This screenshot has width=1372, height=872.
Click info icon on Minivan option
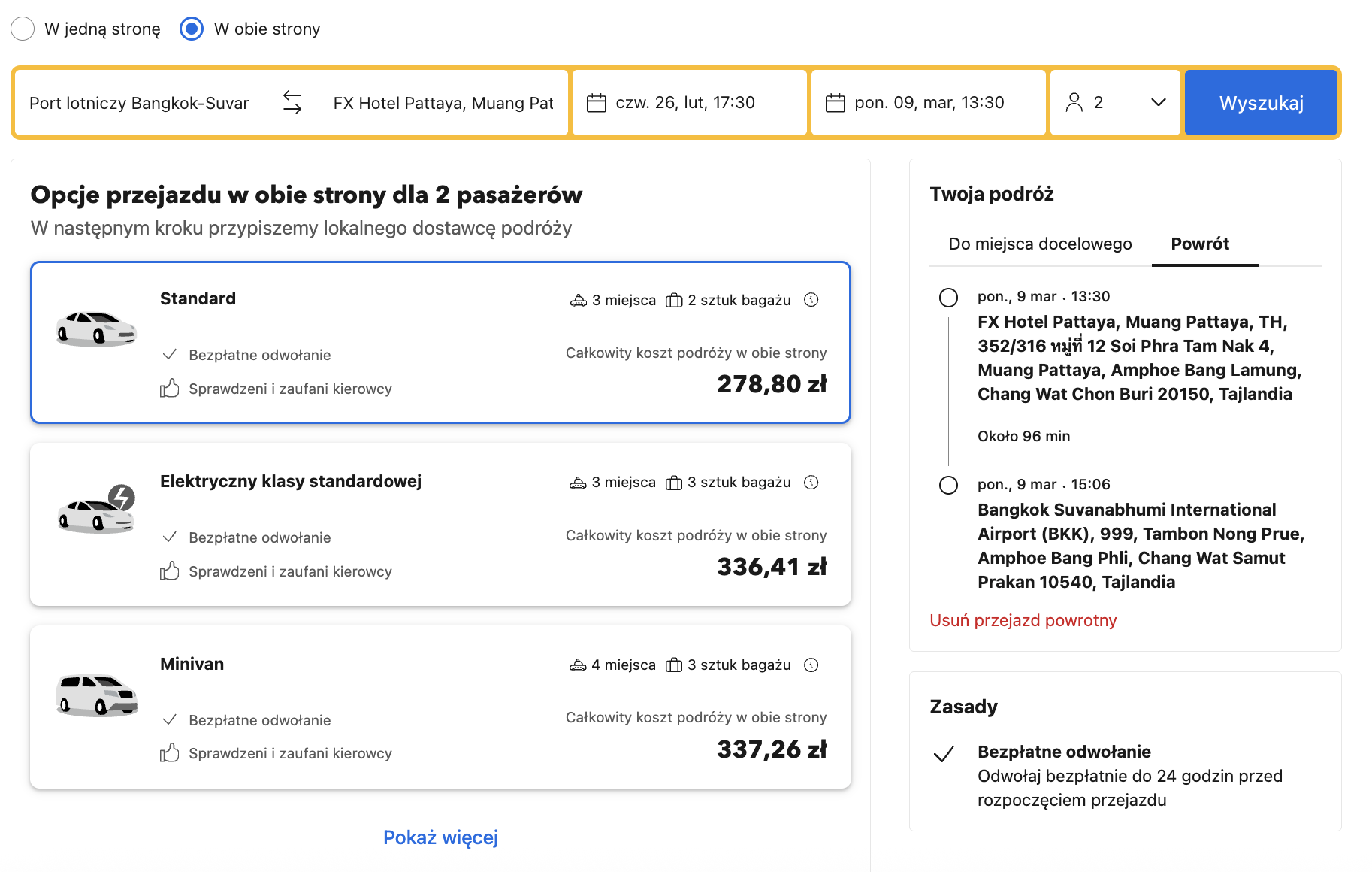coord(811,665)
